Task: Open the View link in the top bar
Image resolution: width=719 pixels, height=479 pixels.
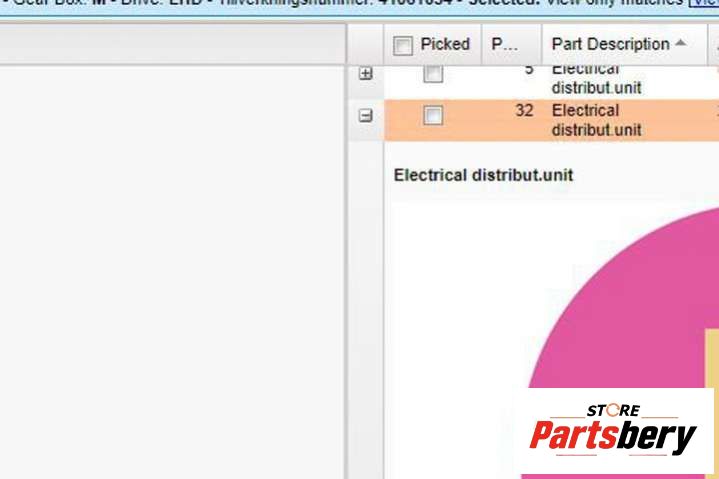Action: (x=704, y=3)
